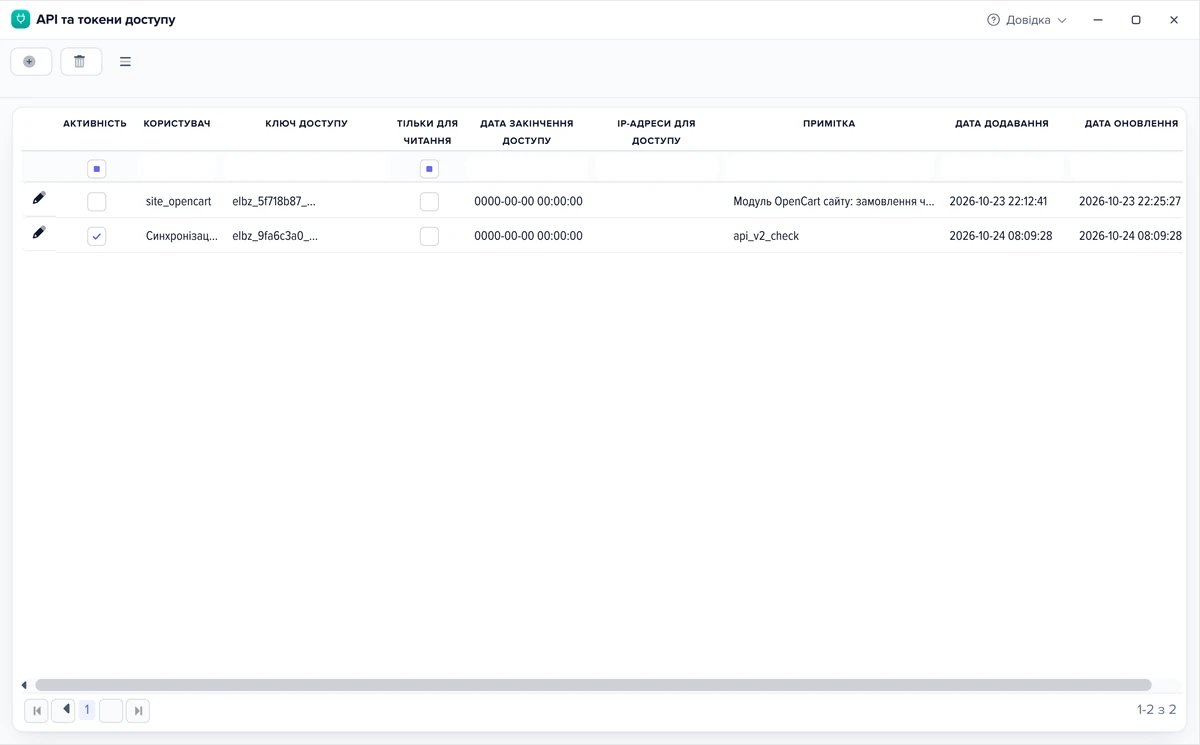Click the elbz_9fa6c3a0_... key cell

point(275,236)
